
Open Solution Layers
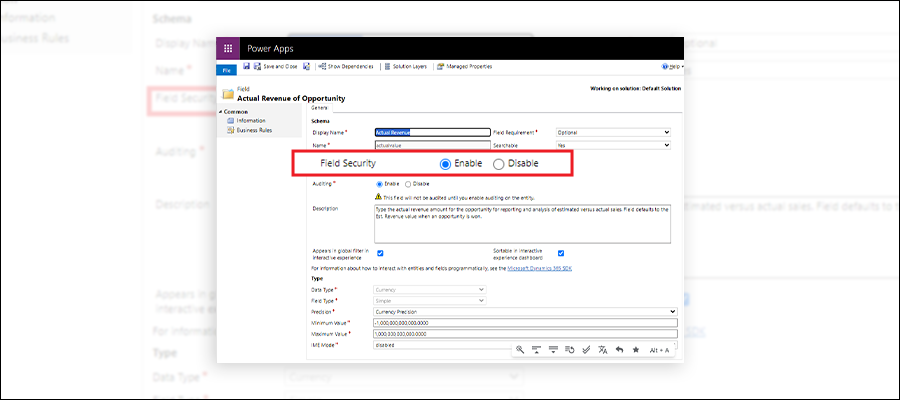click(x=406, y=67)
